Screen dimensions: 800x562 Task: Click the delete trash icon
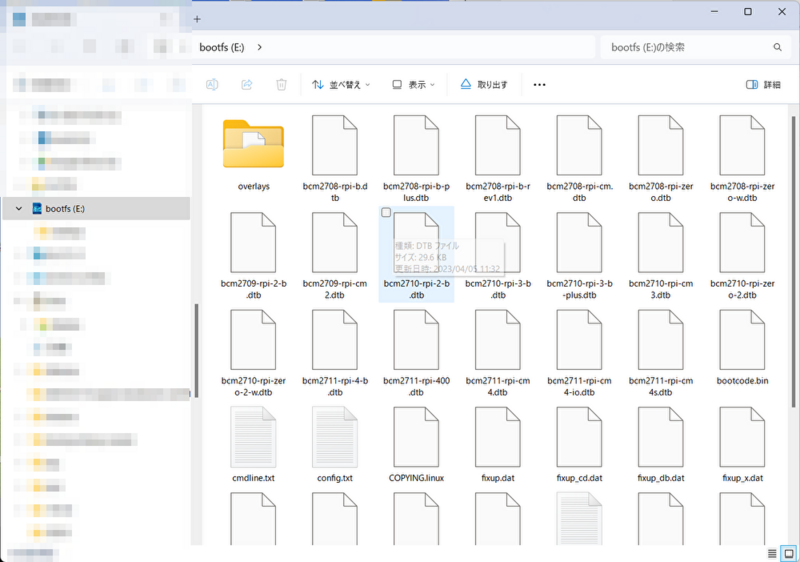click(282, 85)
